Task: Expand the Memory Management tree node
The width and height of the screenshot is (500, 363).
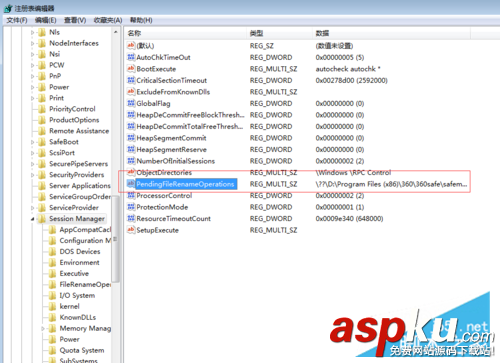Action: click(x=43, y=329)
